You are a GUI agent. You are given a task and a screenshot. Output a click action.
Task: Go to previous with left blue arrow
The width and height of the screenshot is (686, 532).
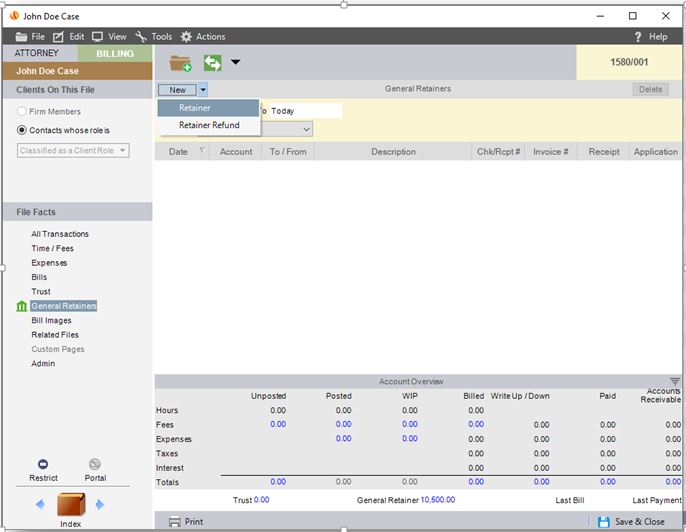tap(40, 504)
